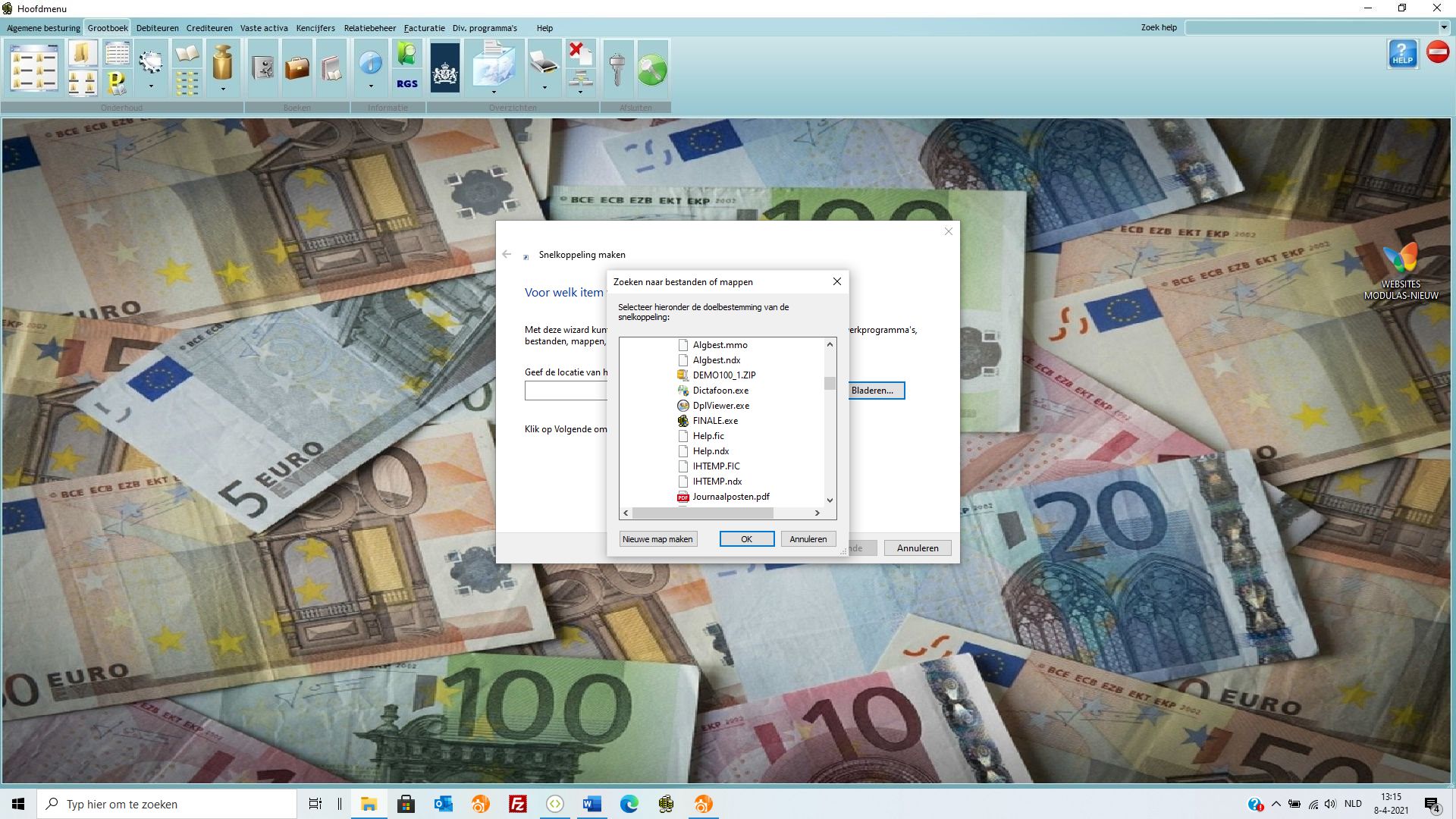Screen dimensions: 1456x819
Task: Open File Explorer from the taskbar
Action: (369, 804)
